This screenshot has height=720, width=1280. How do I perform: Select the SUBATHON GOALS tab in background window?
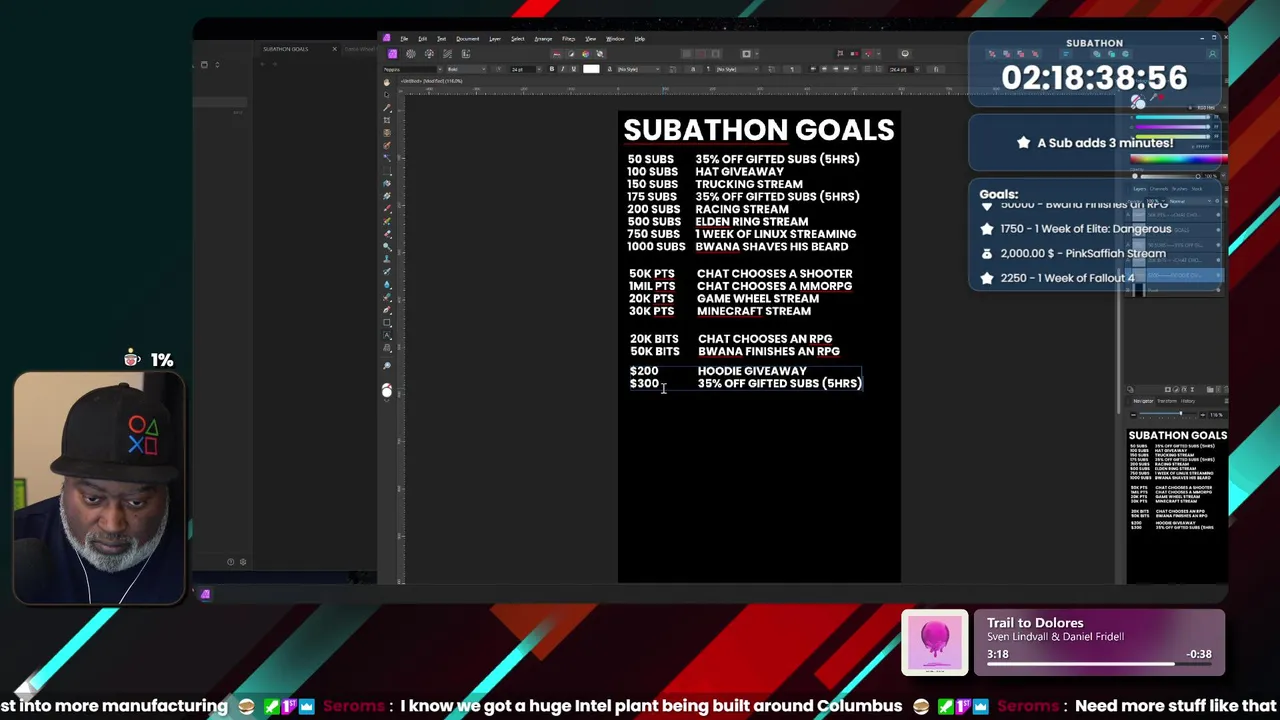click(x=286, y=49)
